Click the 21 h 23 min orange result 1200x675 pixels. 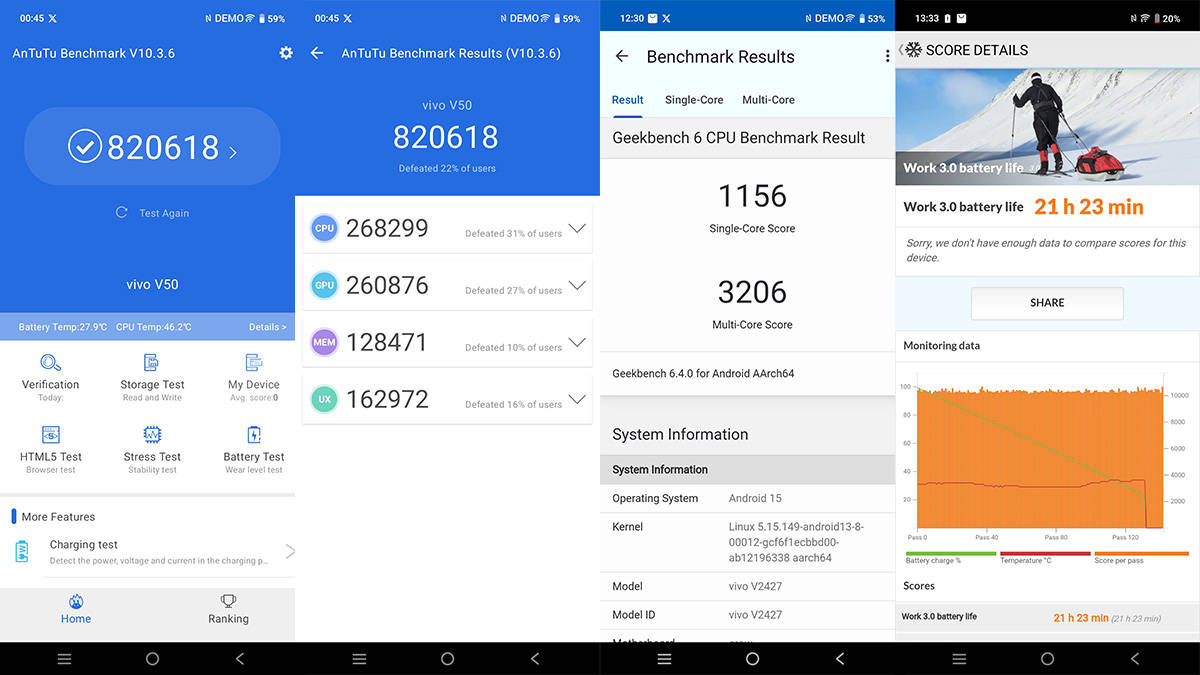[x=1089, y=207]
